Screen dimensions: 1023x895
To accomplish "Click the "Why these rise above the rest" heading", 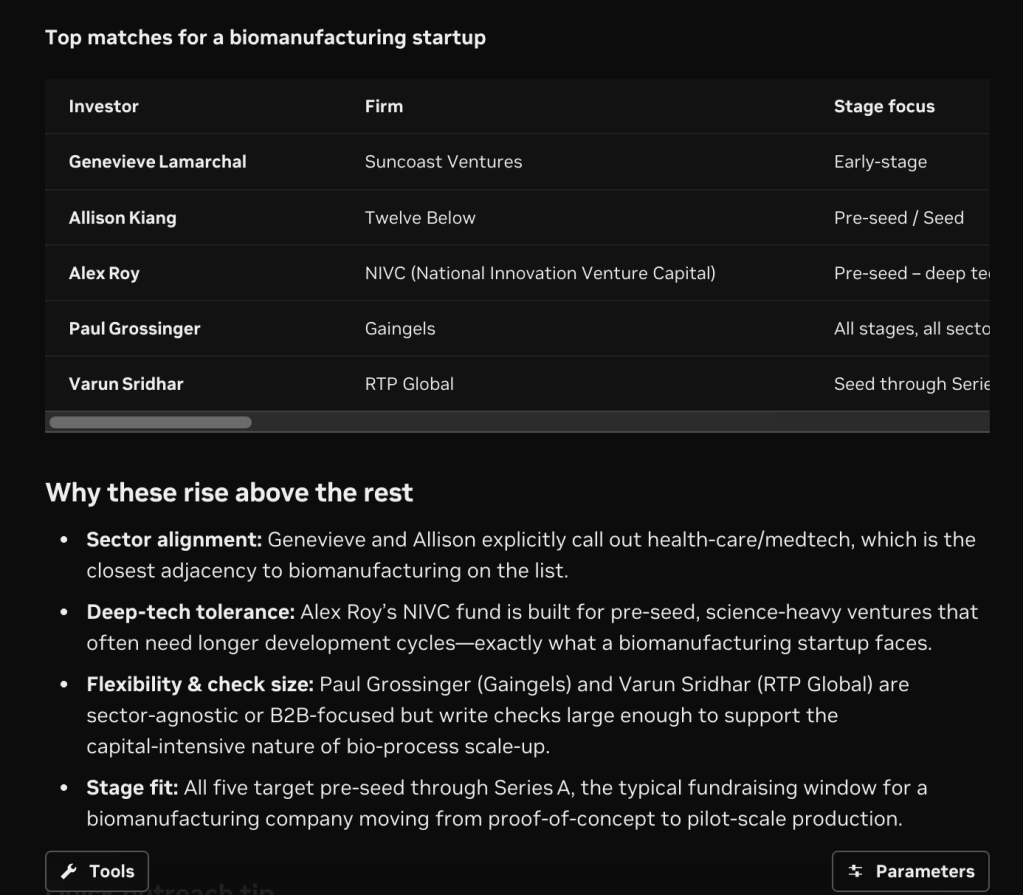I will pyautogui.click(x=229, y=492).
